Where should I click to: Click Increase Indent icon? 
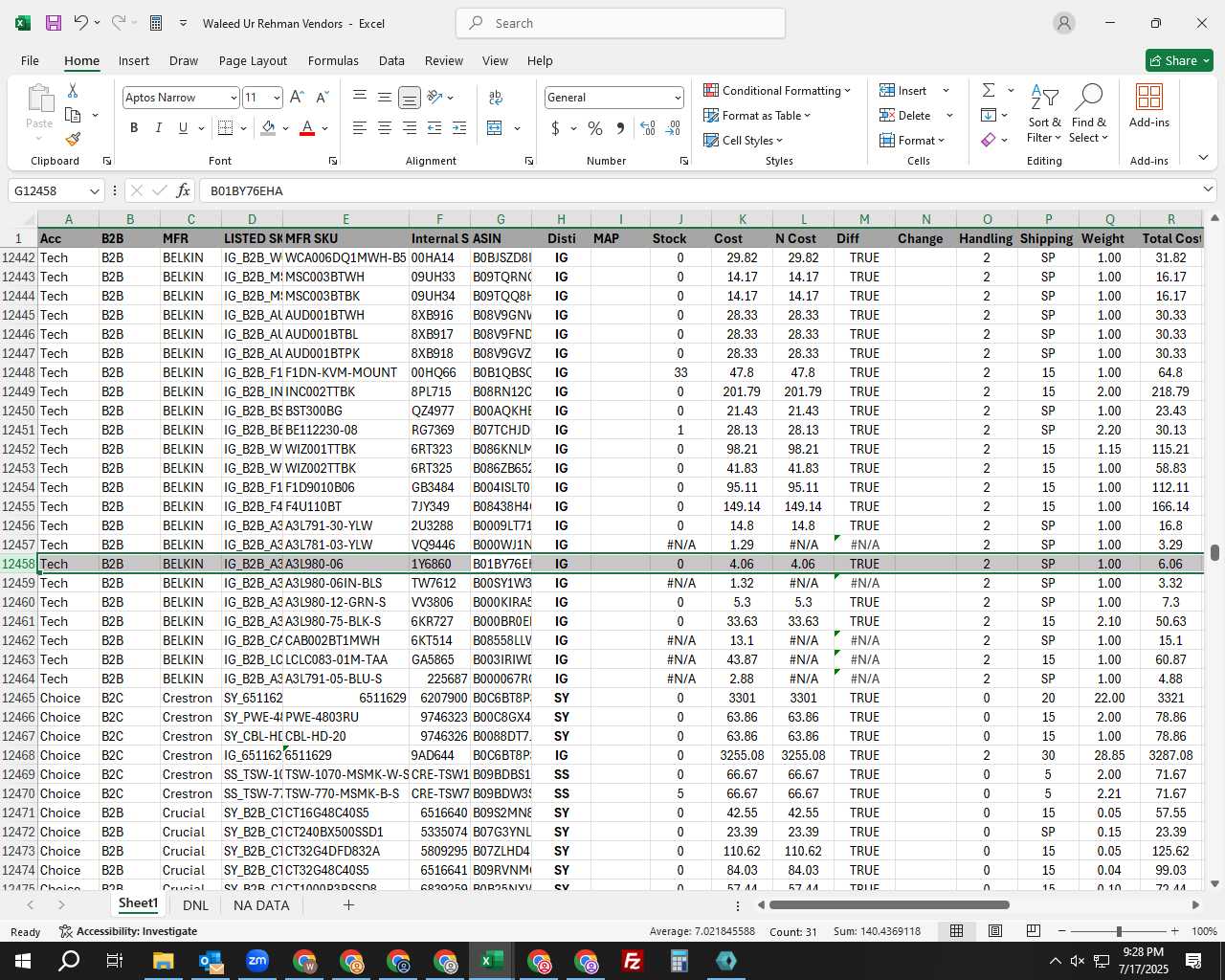[x=459, y=128]
